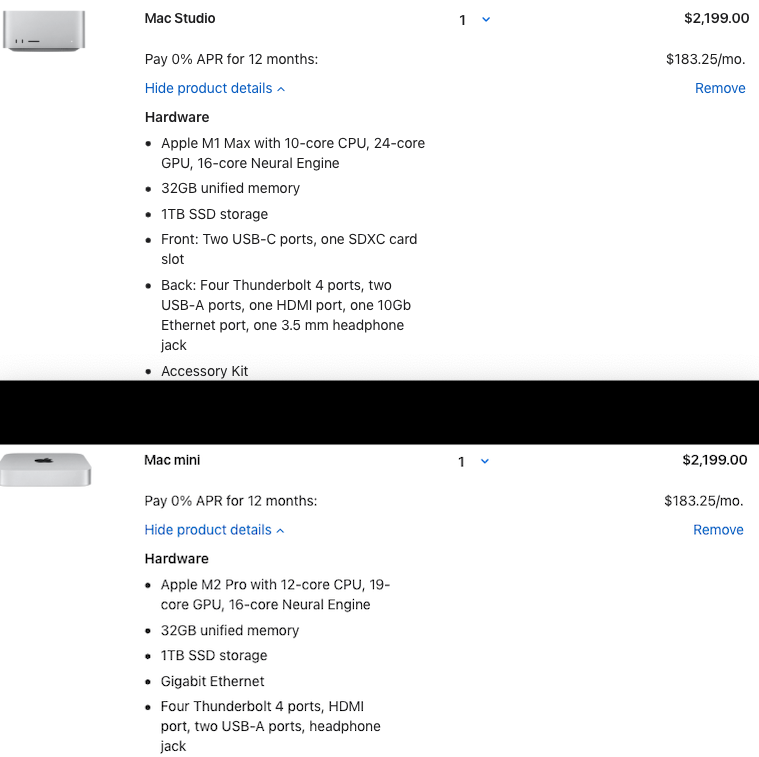Click the Accessory Kit list item
This screenshot has width=759, height=757.
[204, 371]
